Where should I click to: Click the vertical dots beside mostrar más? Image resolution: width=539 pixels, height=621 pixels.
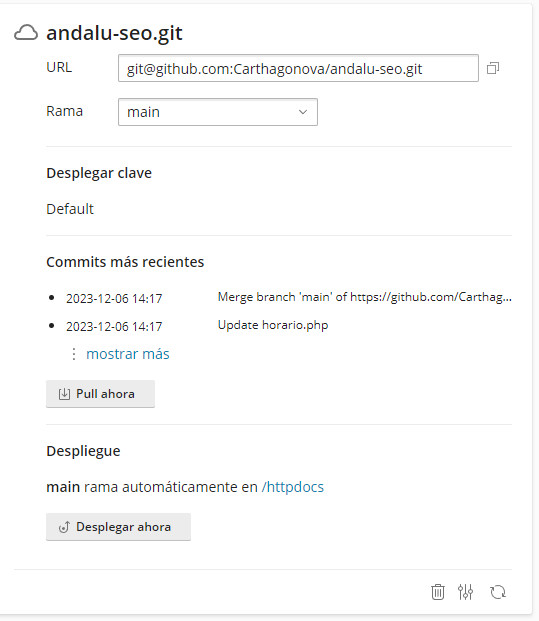pos(74,354)
